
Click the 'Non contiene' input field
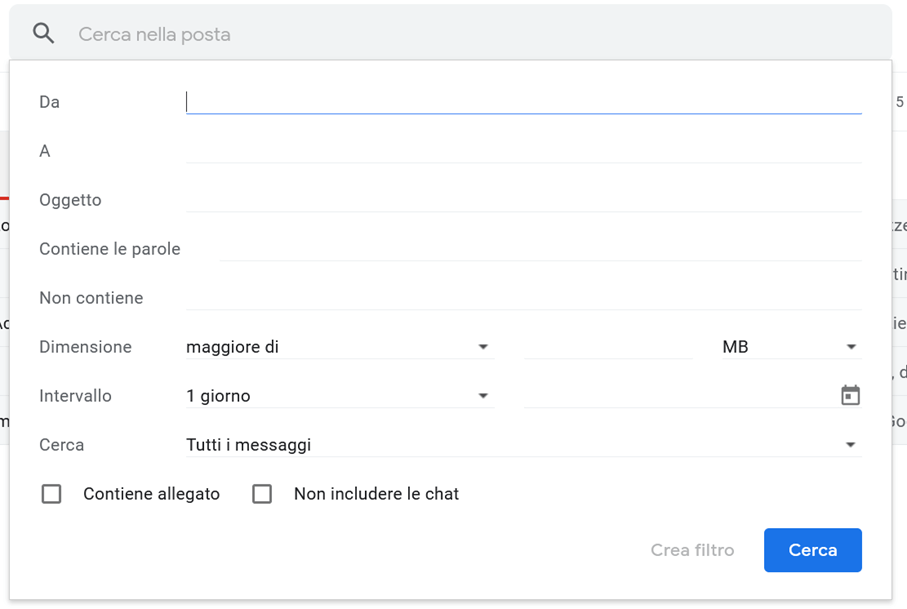(523, 298)
